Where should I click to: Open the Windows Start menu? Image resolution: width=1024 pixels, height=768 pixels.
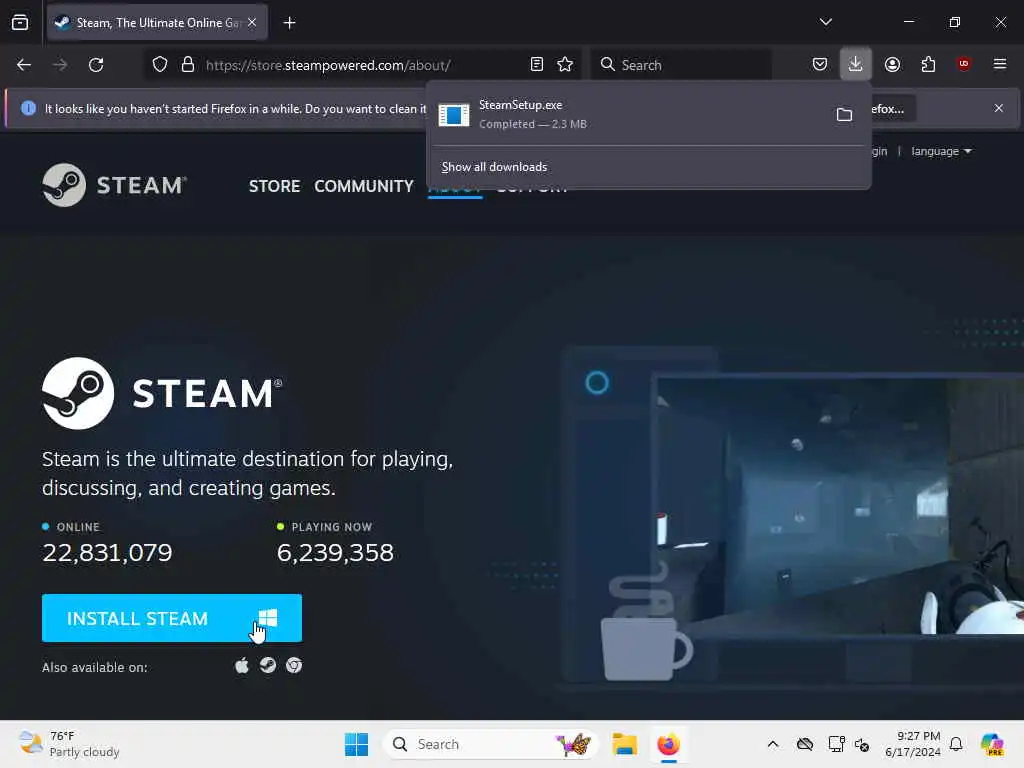pyautogui.click(x=357, y=744)
